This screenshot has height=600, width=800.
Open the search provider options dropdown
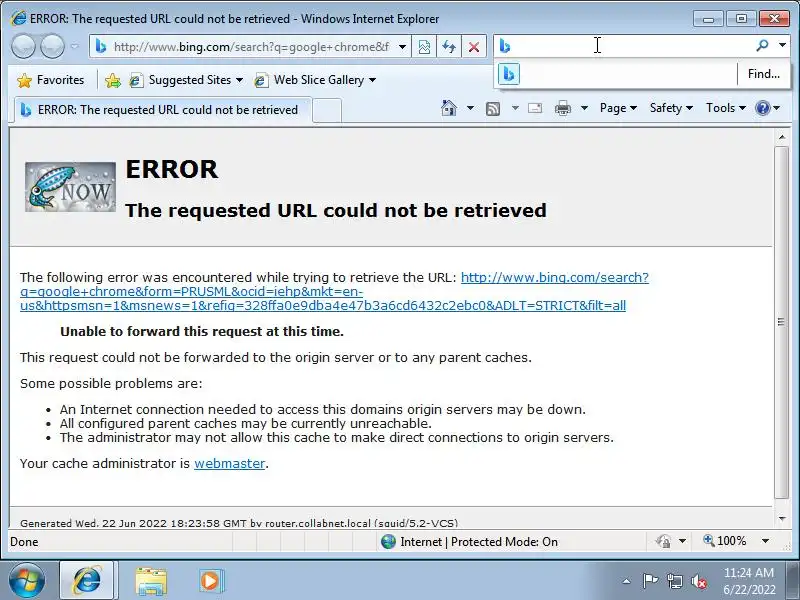(782, 45)
